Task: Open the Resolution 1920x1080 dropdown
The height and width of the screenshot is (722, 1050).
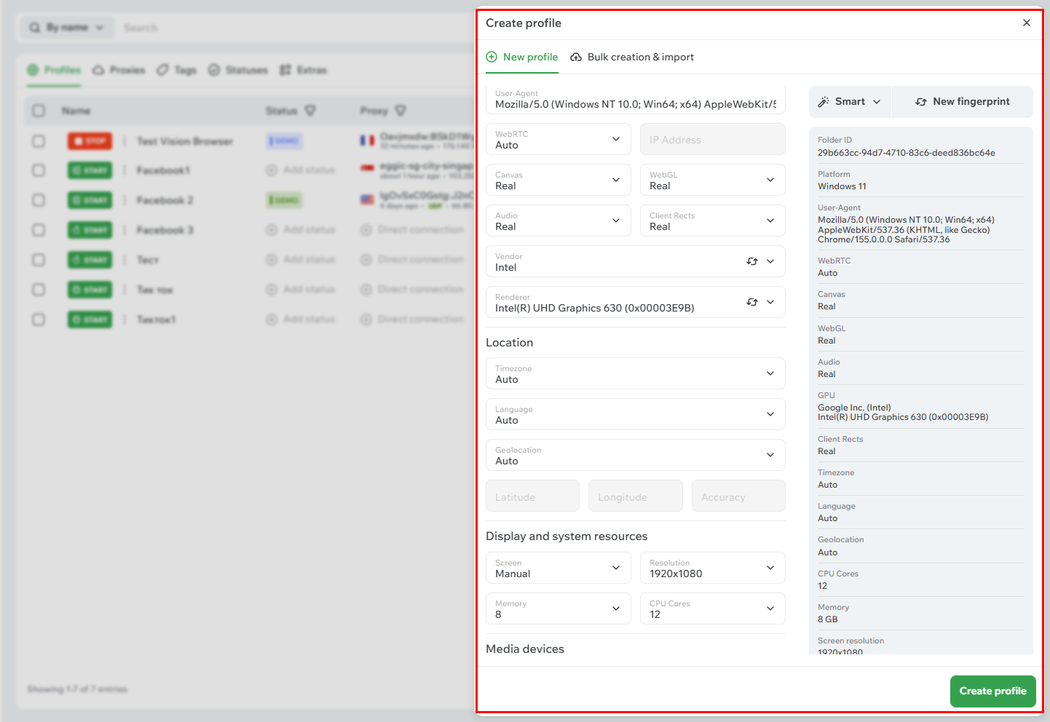Action: [712, 568]
